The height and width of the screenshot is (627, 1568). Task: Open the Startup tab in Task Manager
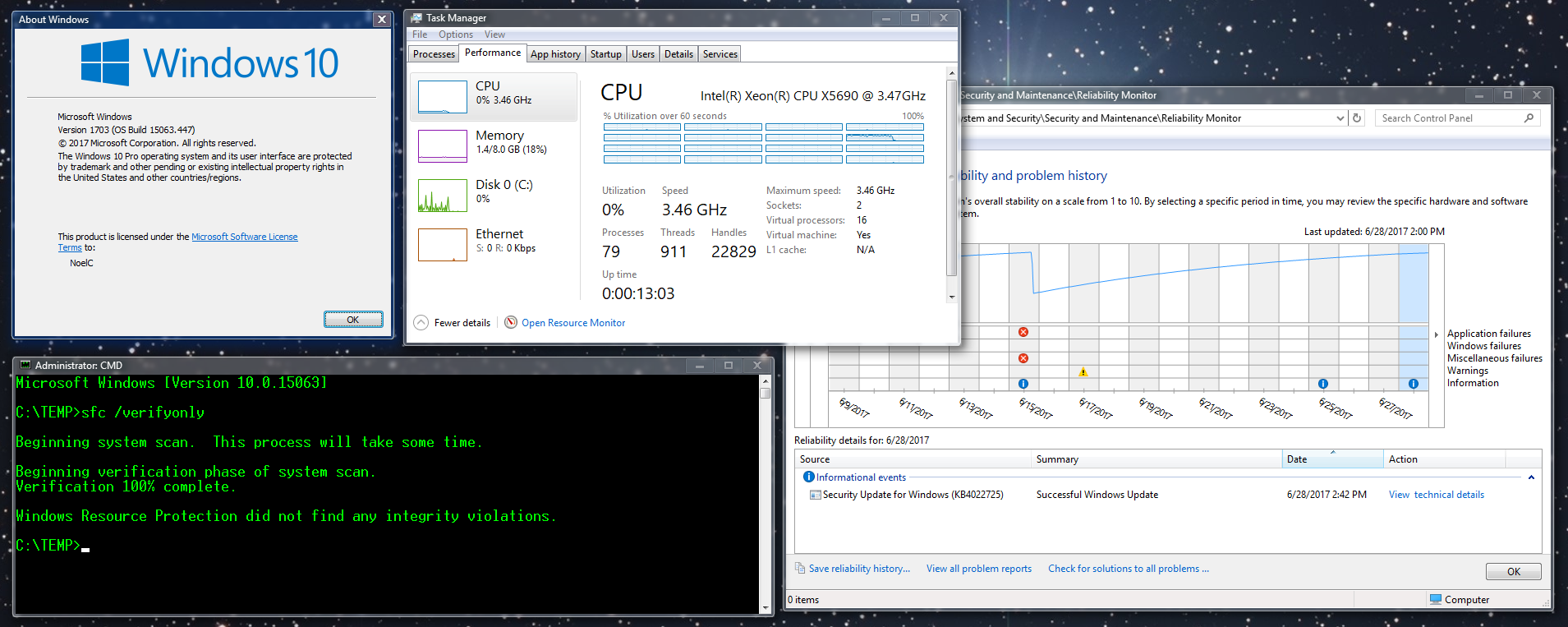tap(605, 54)
